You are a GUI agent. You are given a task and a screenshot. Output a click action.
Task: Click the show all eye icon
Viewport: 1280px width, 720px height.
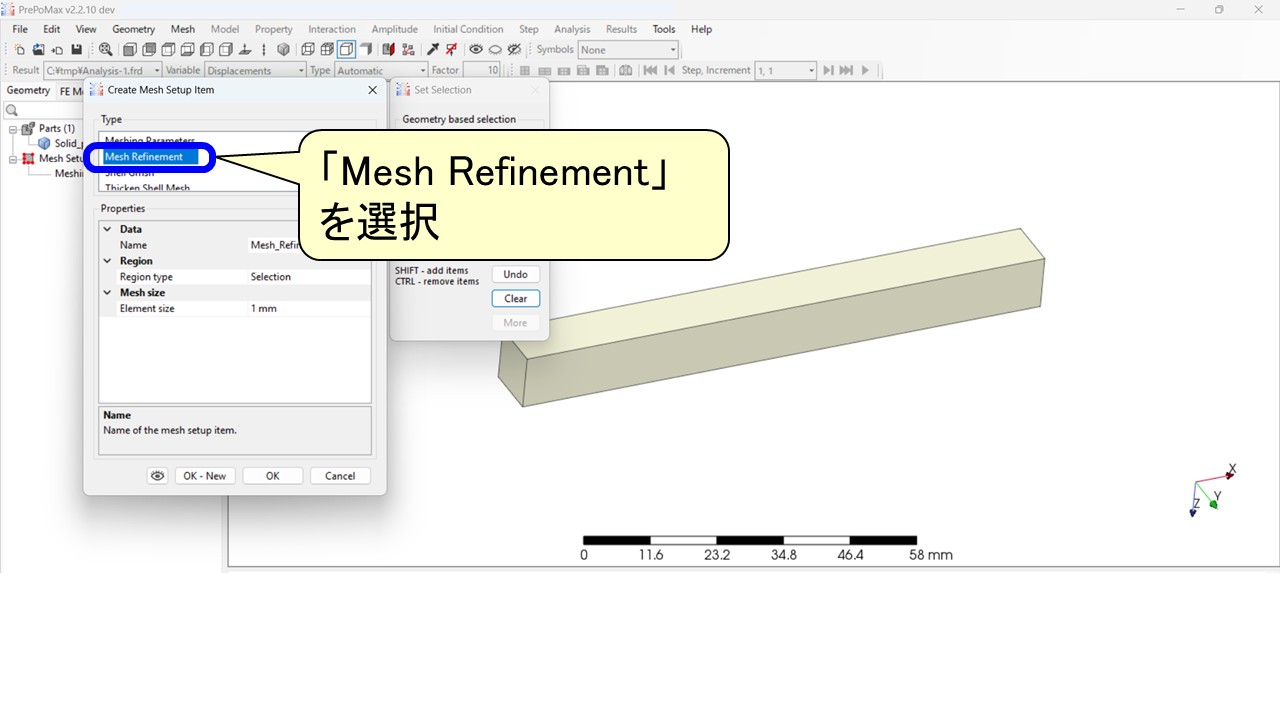tap(475, 49)
